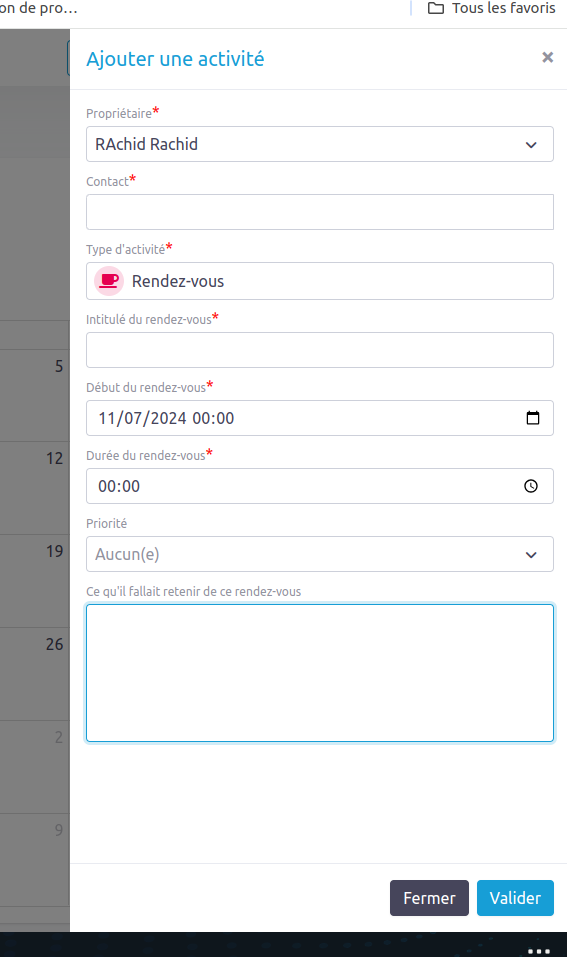
Task: Open calendar picker for Début du rendez-vous
Action: (x=532, y=418)
